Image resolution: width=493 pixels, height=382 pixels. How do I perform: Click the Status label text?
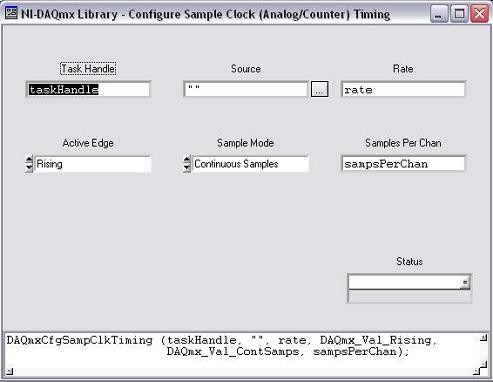tap(409, 261)
